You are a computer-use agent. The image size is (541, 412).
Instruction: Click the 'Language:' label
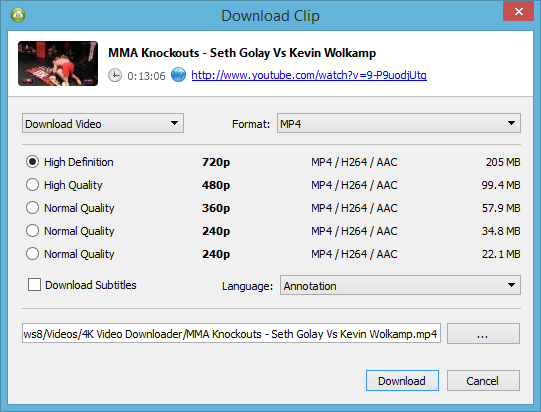pyautogui.click(x=247, y=286)
